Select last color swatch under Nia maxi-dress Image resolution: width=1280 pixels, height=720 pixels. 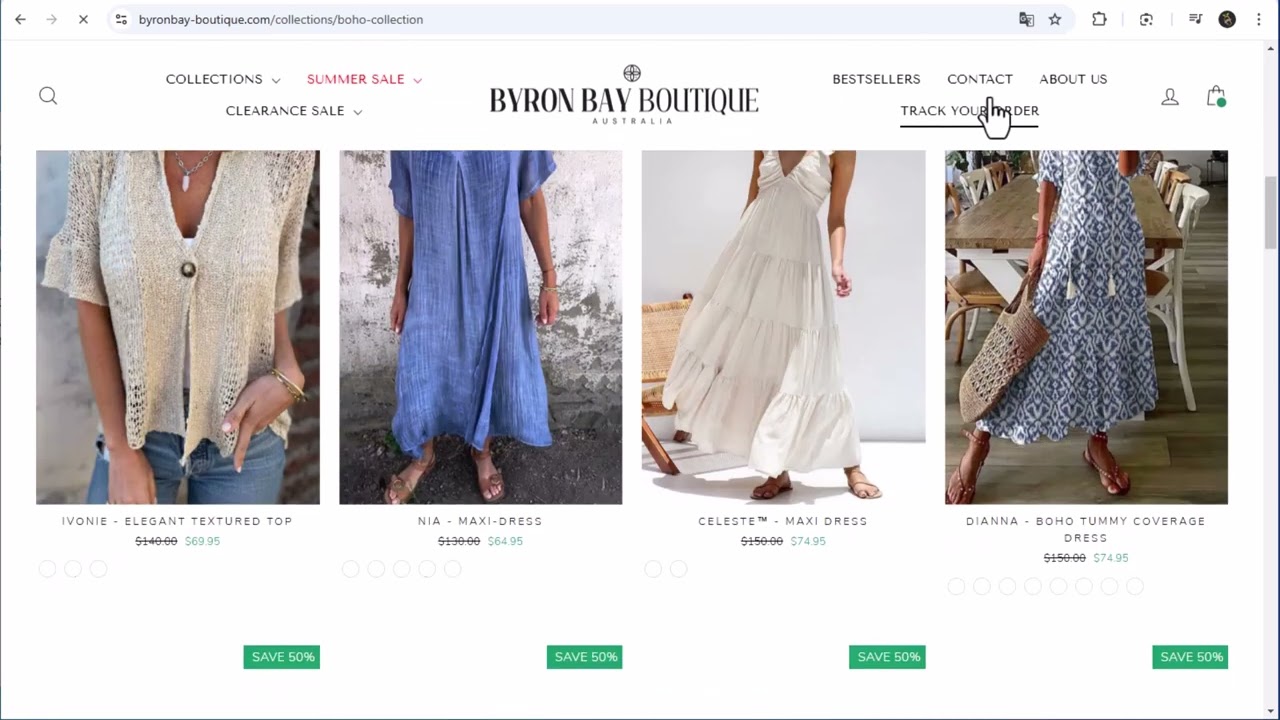[452, 569]
